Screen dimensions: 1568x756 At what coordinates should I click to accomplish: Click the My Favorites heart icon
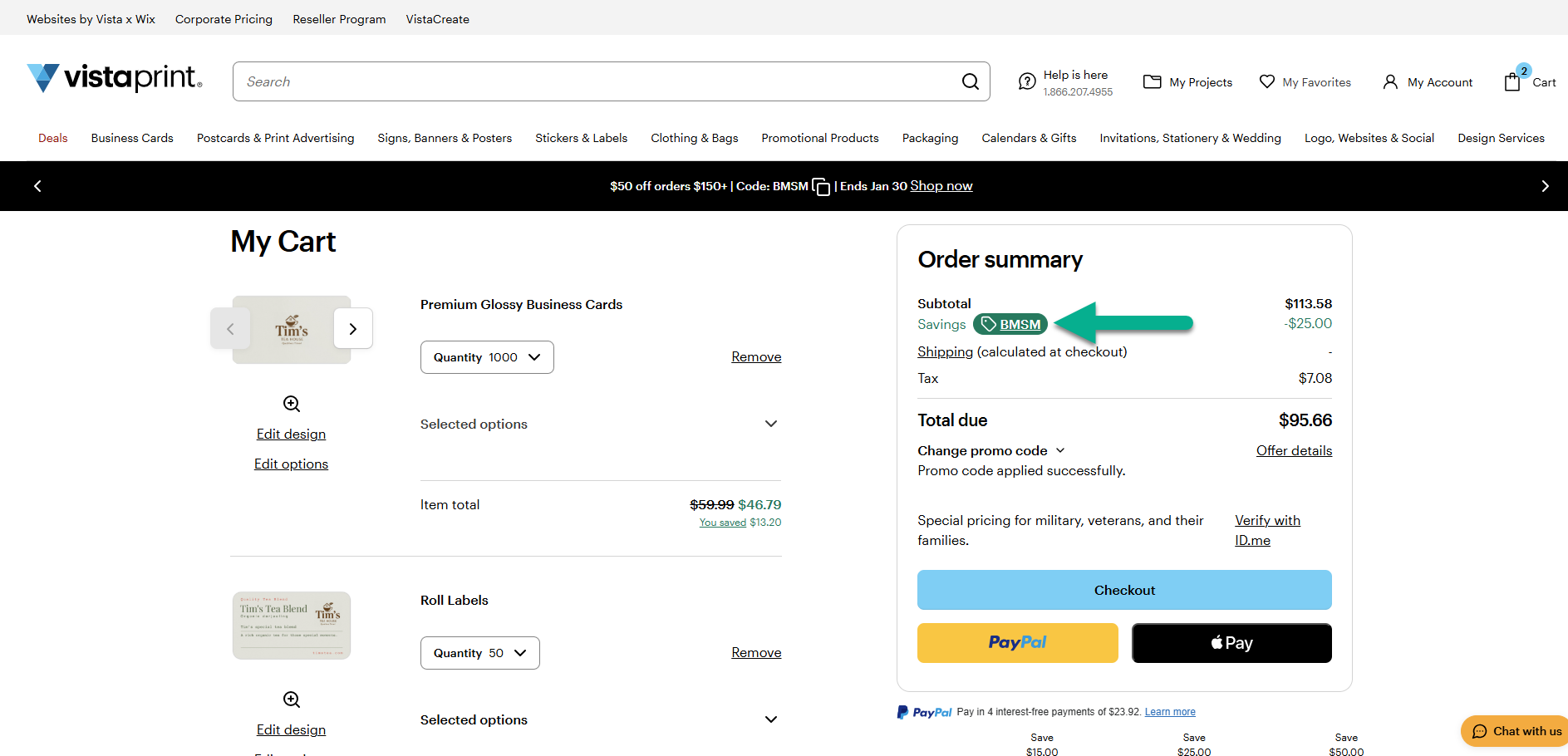point(1266,81)
